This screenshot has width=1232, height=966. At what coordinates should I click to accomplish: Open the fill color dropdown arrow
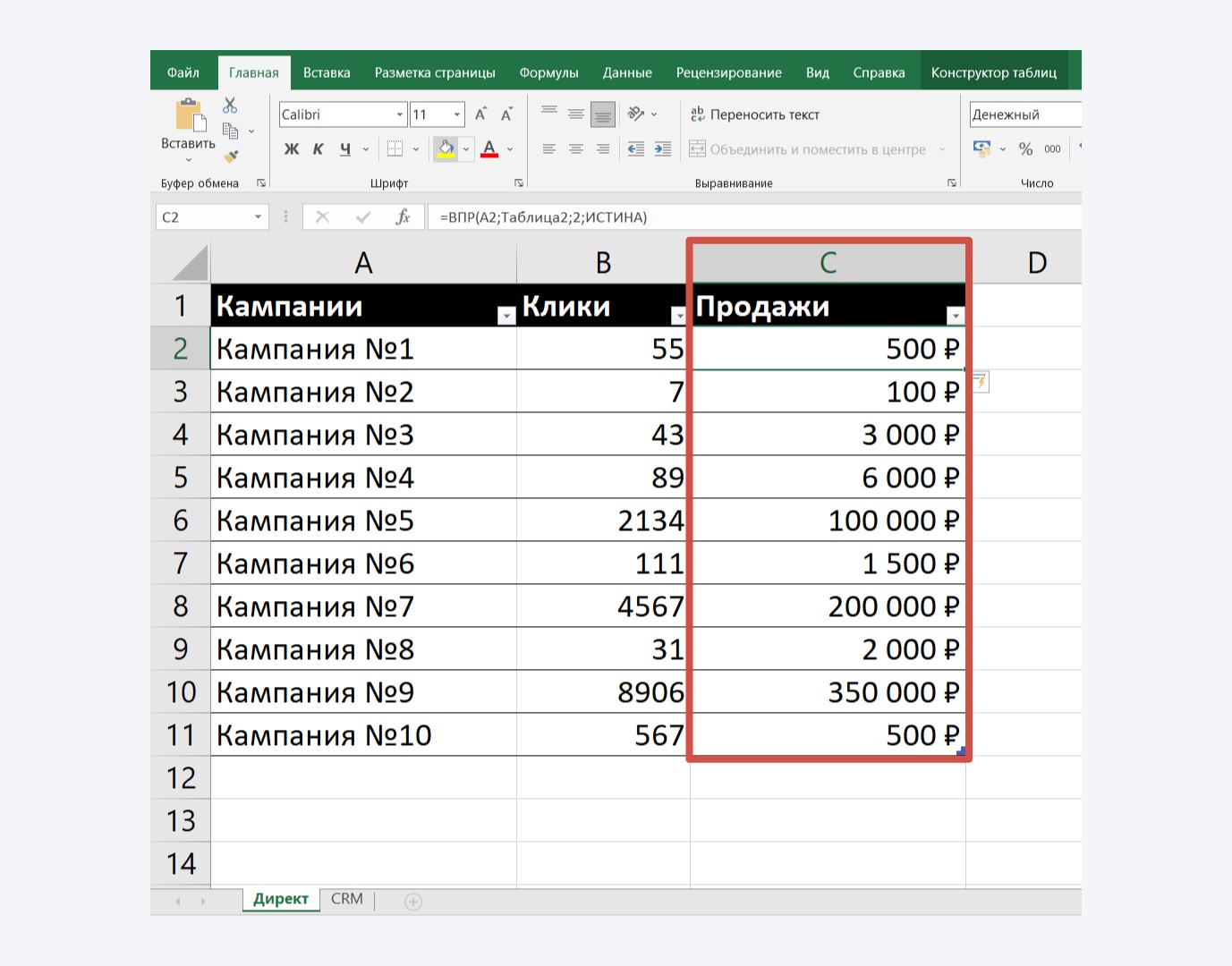[x=466, y=149]
